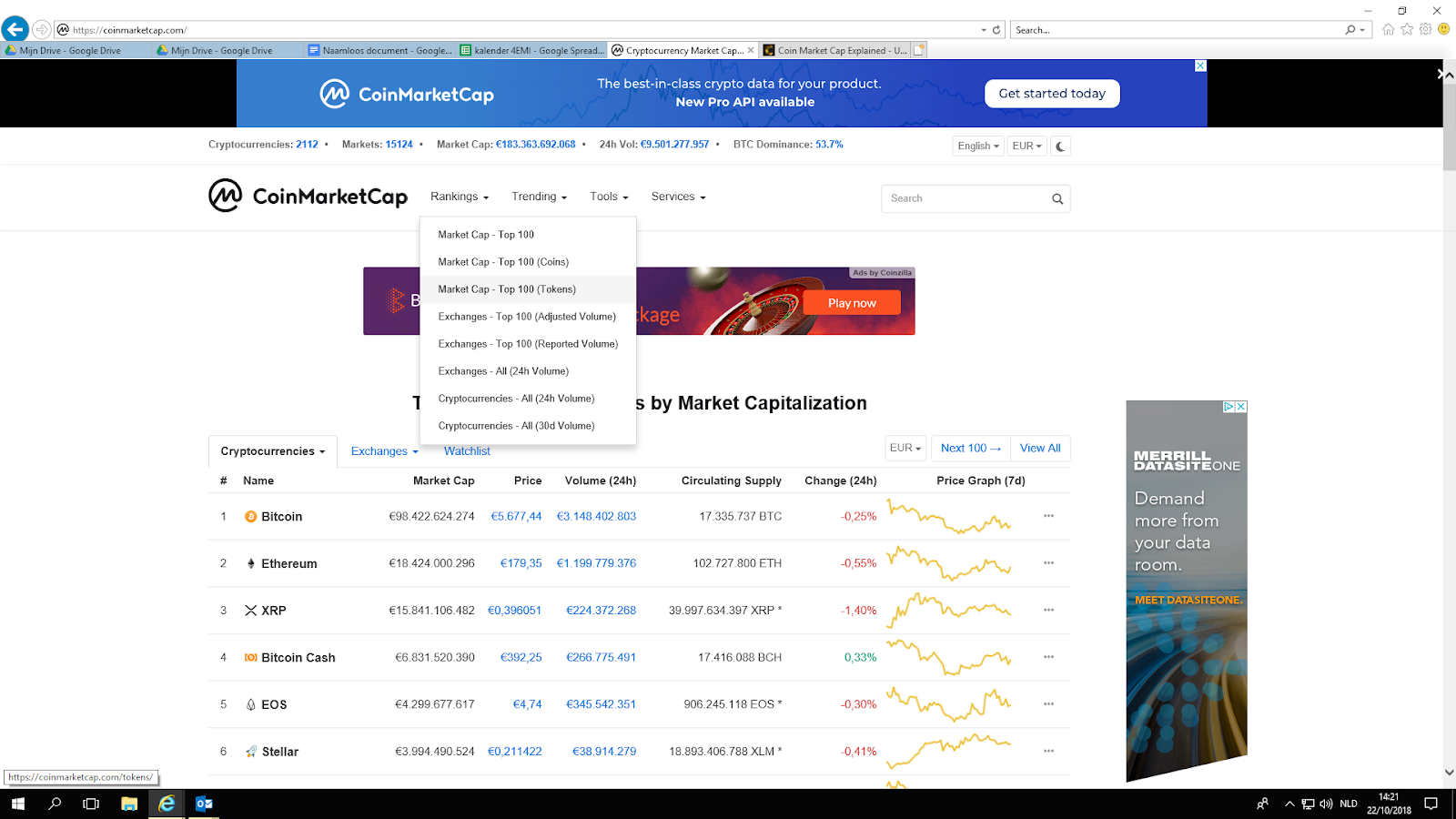The height and width of the screenshot is (819, 1456).
Task: Click the Bitcoin 7d price graph
Action: click(x=949, y=517)
